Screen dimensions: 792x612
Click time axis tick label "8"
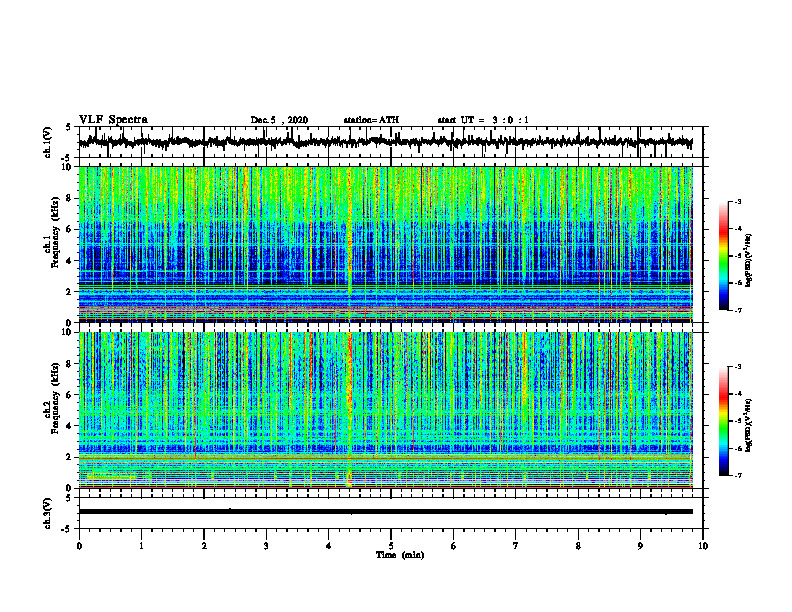(x=578, y=546)
